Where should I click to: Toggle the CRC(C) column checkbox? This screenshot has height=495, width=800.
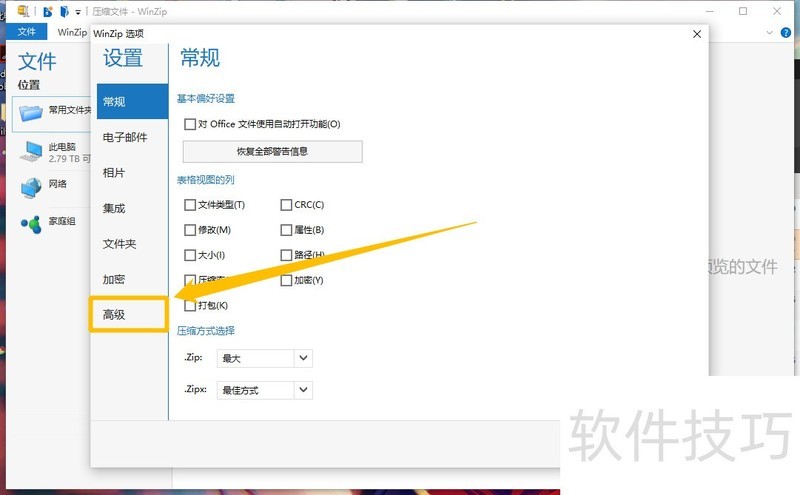[x=286, y=205]
